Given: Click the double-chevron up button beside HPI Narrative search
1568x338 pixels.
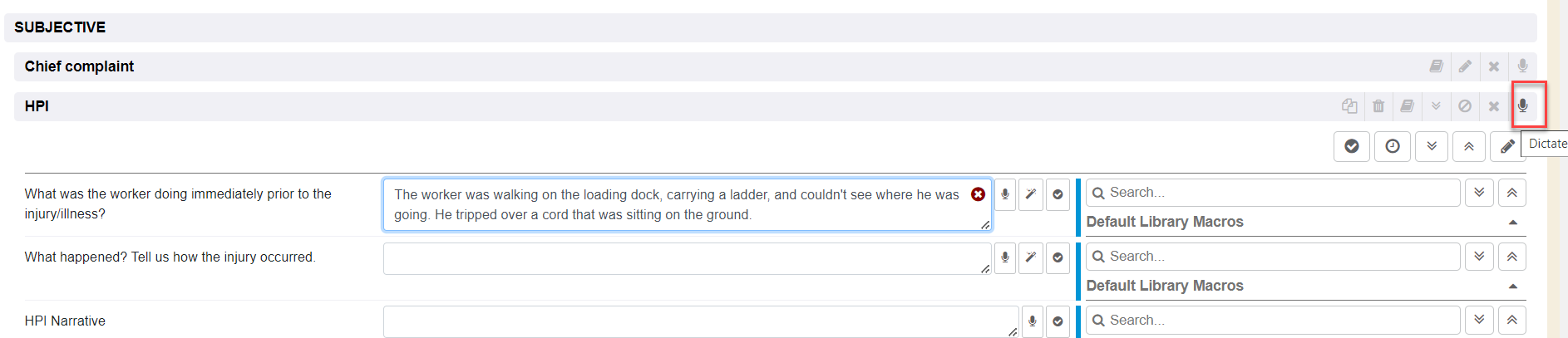Looking at the screenshot, I should tap(1511, 320).
